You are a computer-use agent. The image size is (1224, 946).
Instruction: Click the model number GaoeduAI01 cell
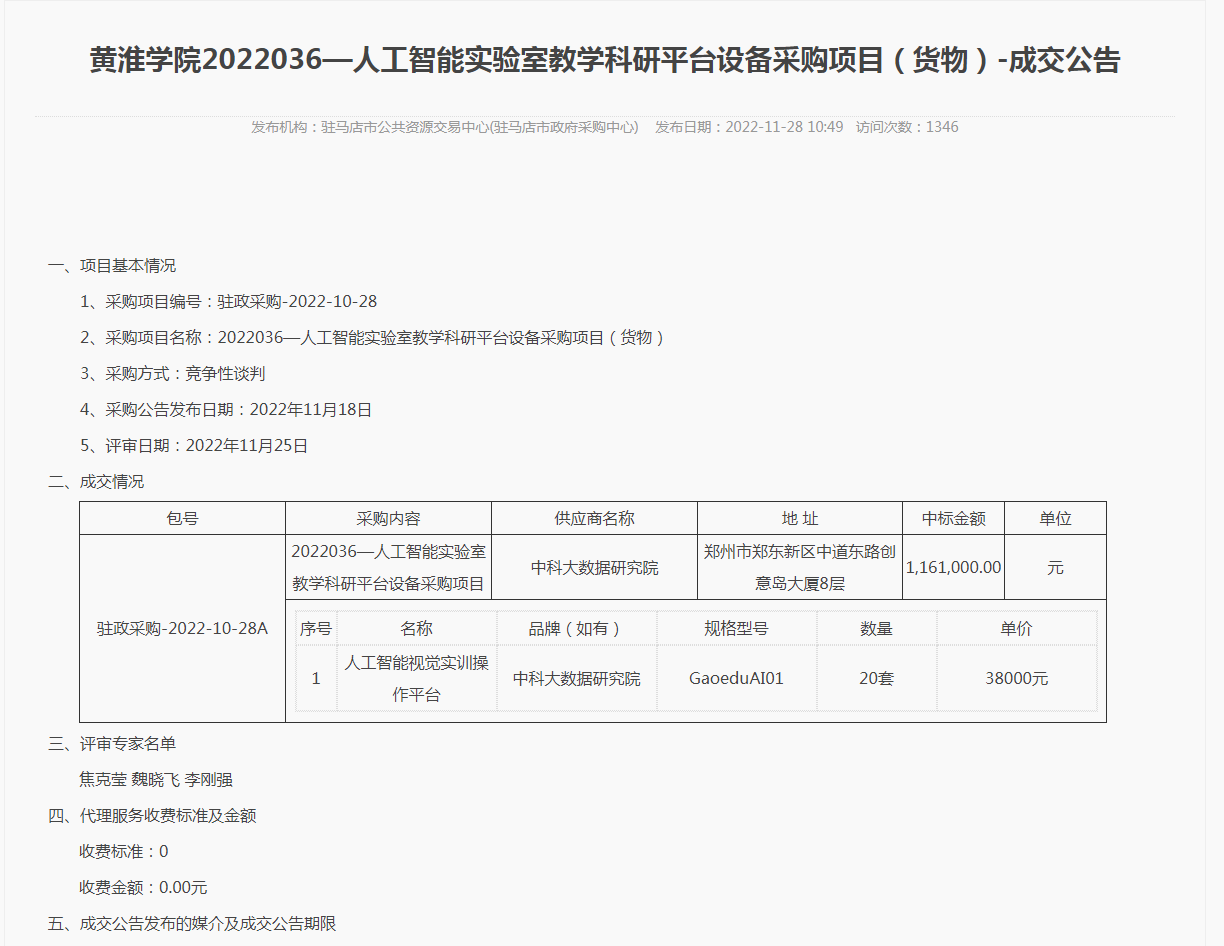click(x=736, y=678)
